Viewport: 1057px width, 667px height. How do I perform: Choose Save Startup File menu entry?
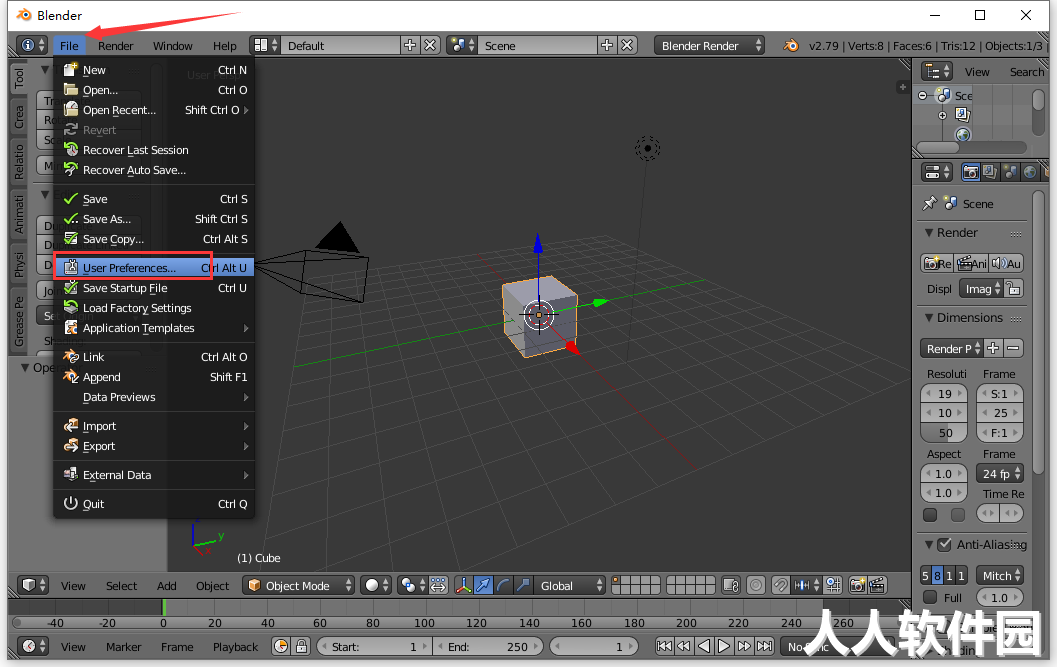coord(154,288)
